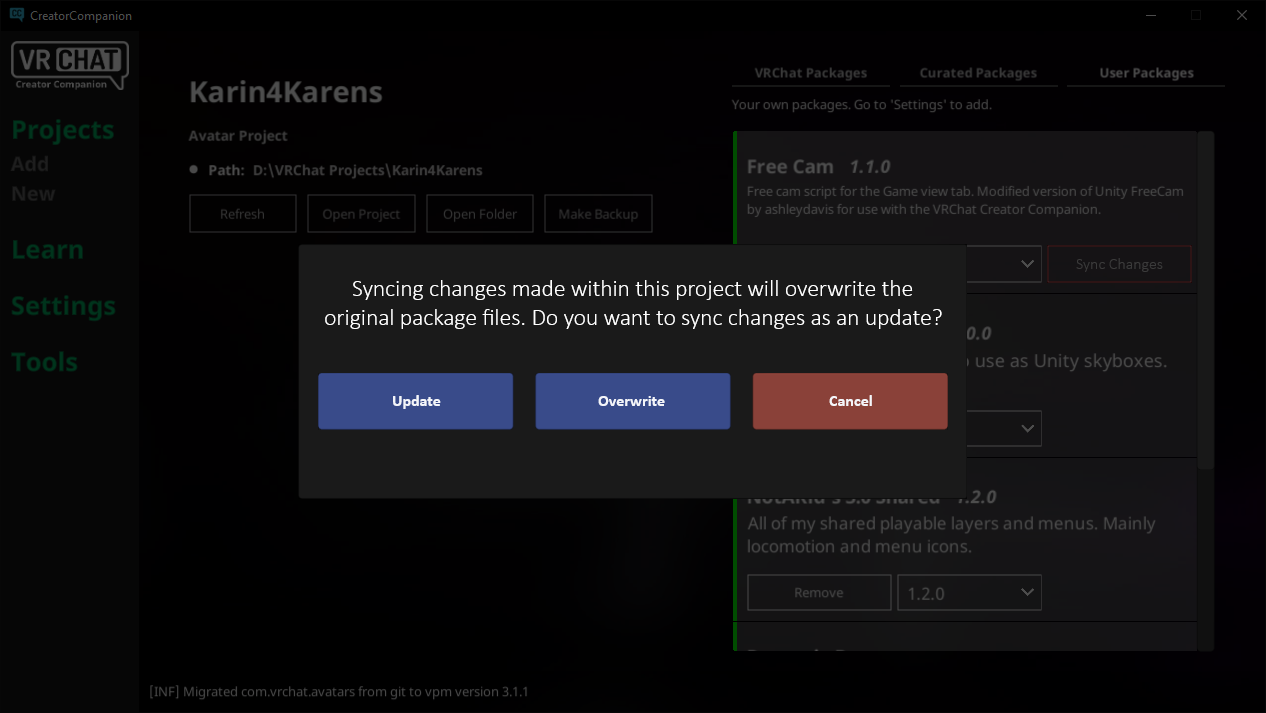Screen dimensions: 1266x713
Task: Click the Open Folder button
Action: pos(480,214)
